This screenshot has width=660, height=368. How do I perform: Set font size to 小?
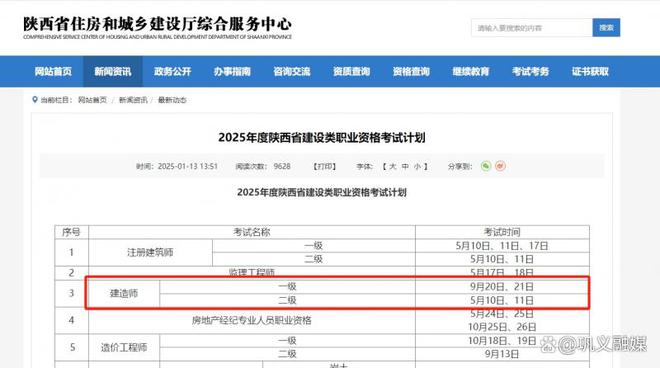[x=417, y=166]
